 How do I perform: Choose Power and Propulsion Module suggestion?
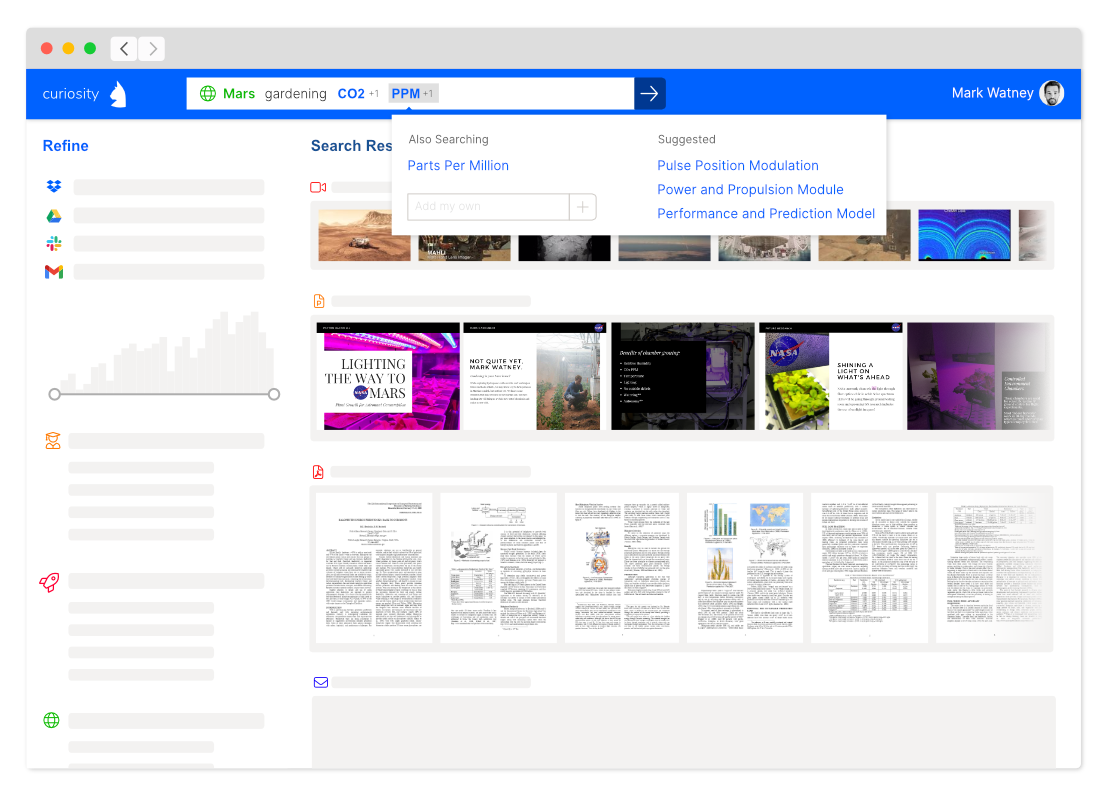[x=750, y=190]
